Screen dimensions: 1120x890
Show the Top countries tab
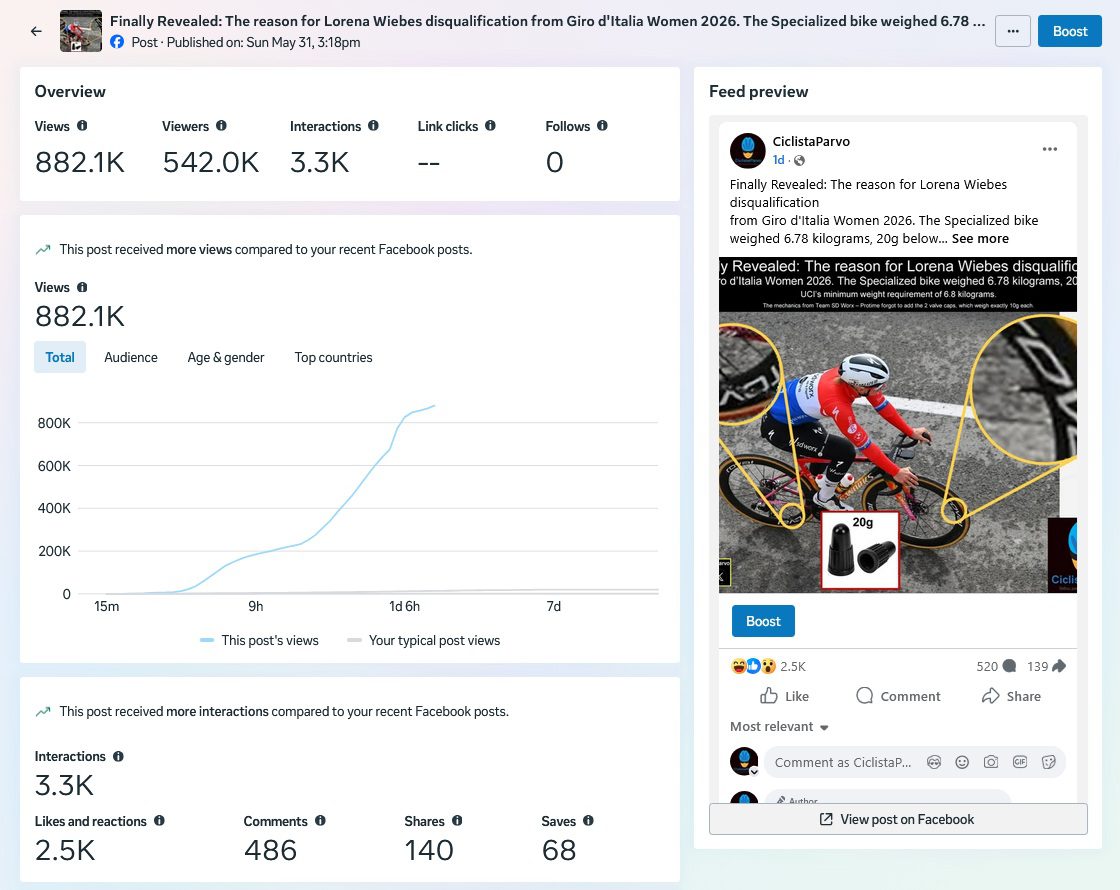point(334,357)
